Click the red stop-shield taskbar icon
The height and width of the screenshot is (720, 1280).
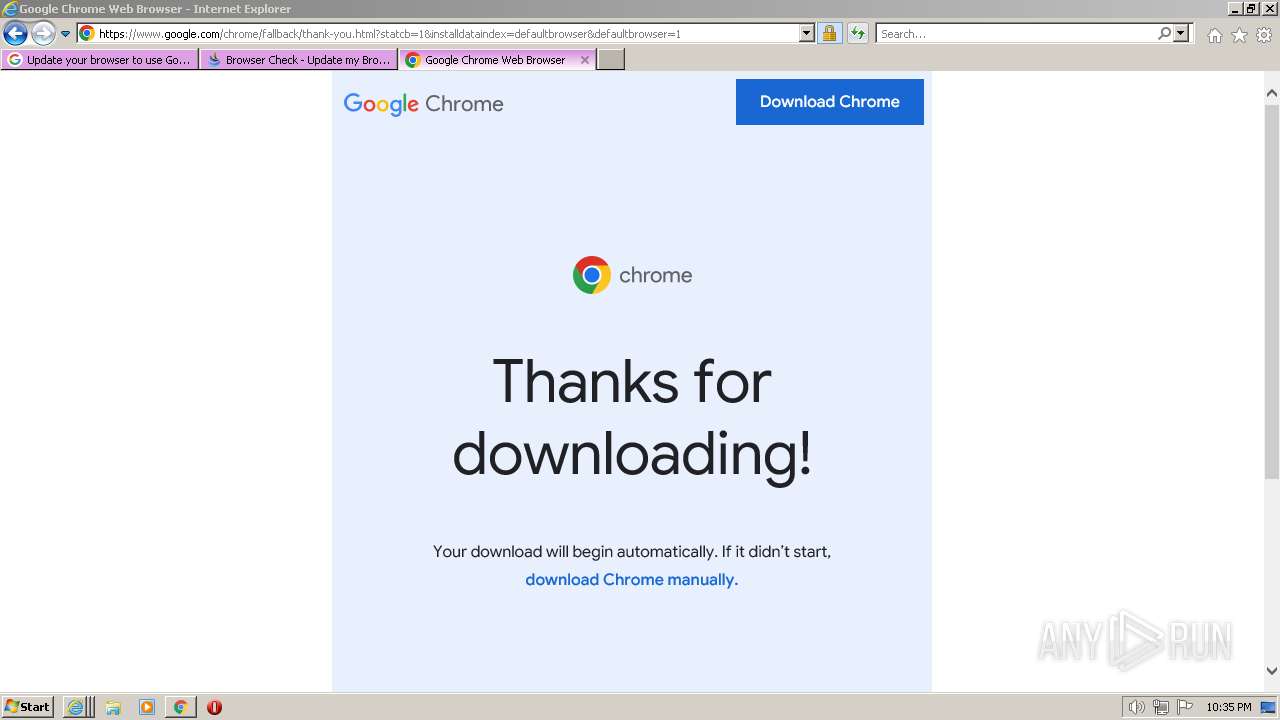tap(214, 707)
